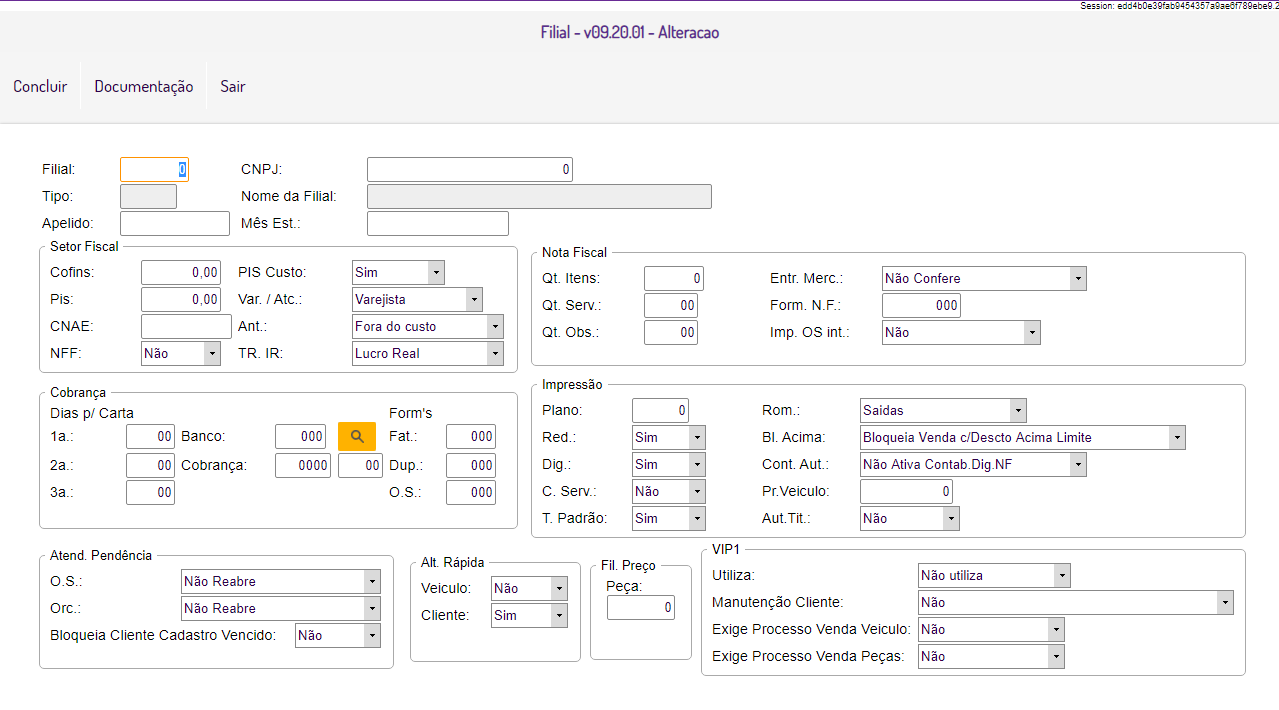Click the Tipo field

[148, 196]
